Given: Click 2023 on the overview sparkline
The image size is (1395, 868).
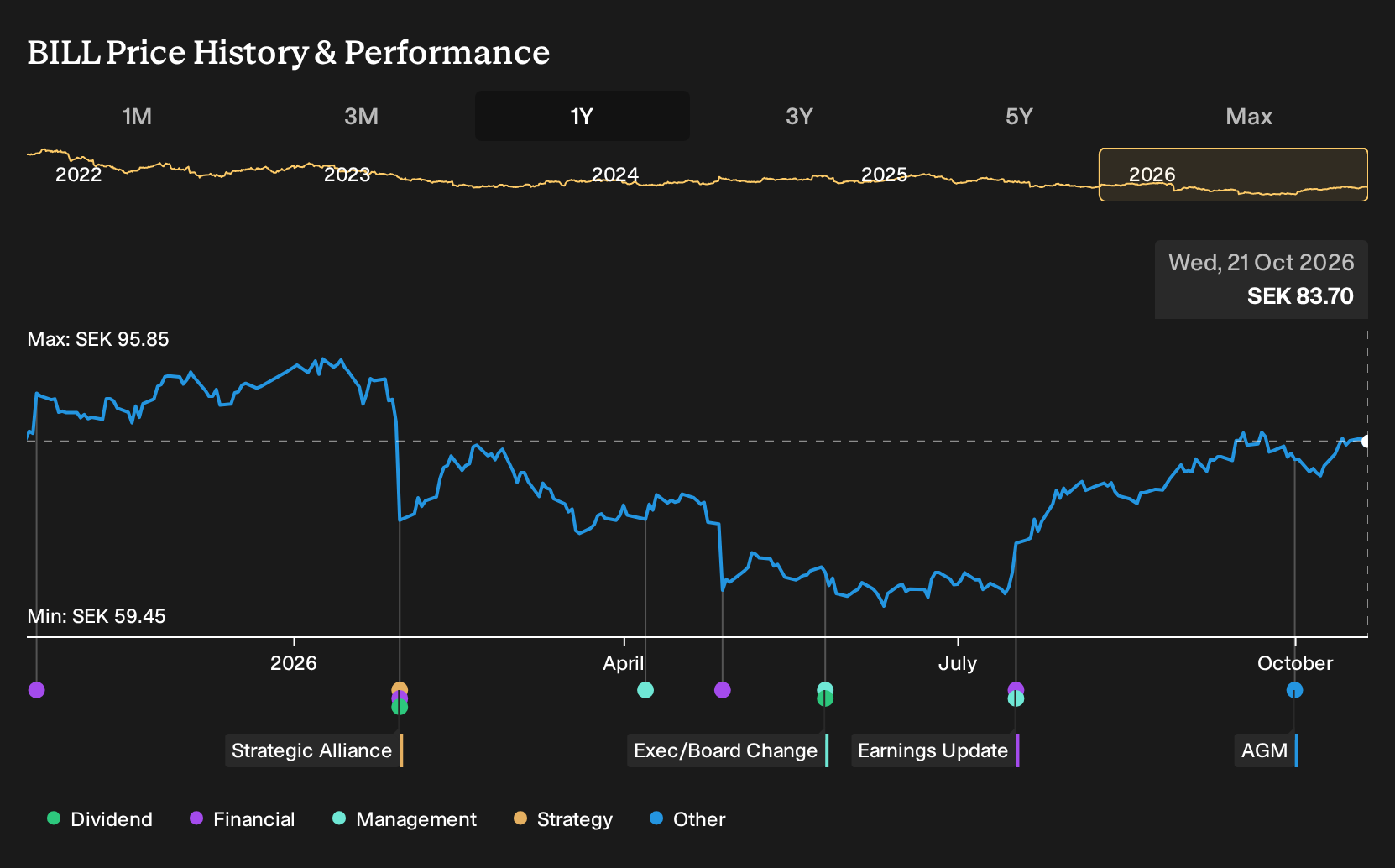Looking at the screenshot, I should [x=347, y=175].
